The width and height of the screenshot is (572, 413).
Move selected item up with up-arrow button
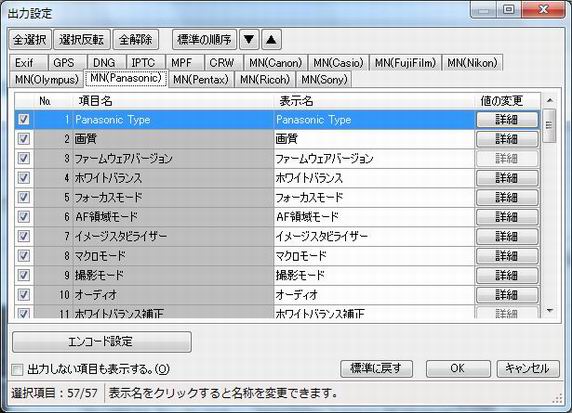(271, 39)
